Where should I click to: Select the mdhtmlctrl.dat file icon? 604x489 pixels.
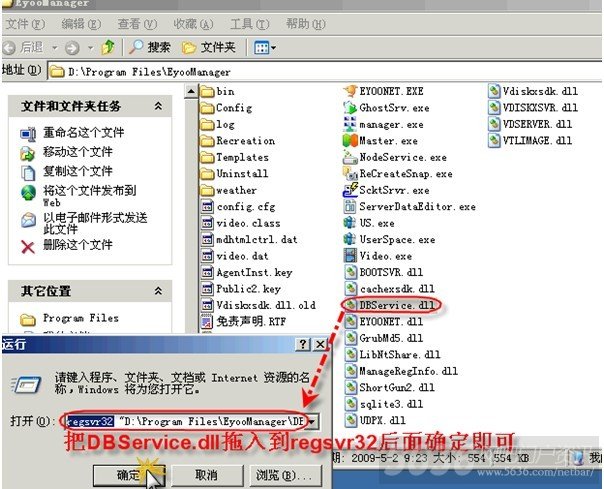tap(207, 240)
